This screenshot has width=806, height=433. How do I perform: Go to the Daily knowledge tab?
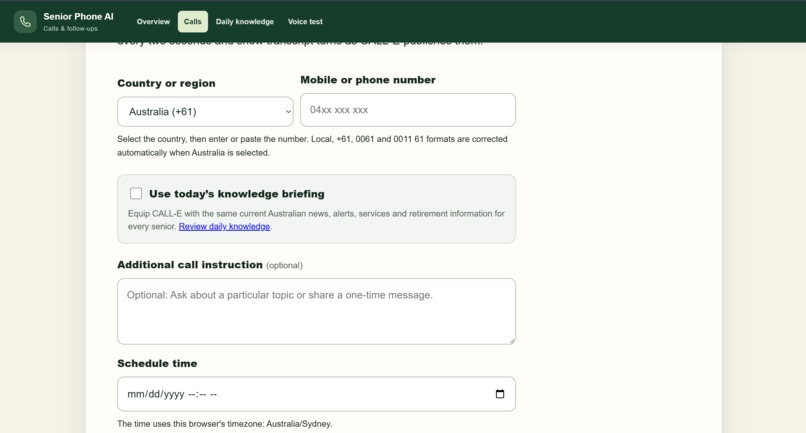tap(245, 22)
